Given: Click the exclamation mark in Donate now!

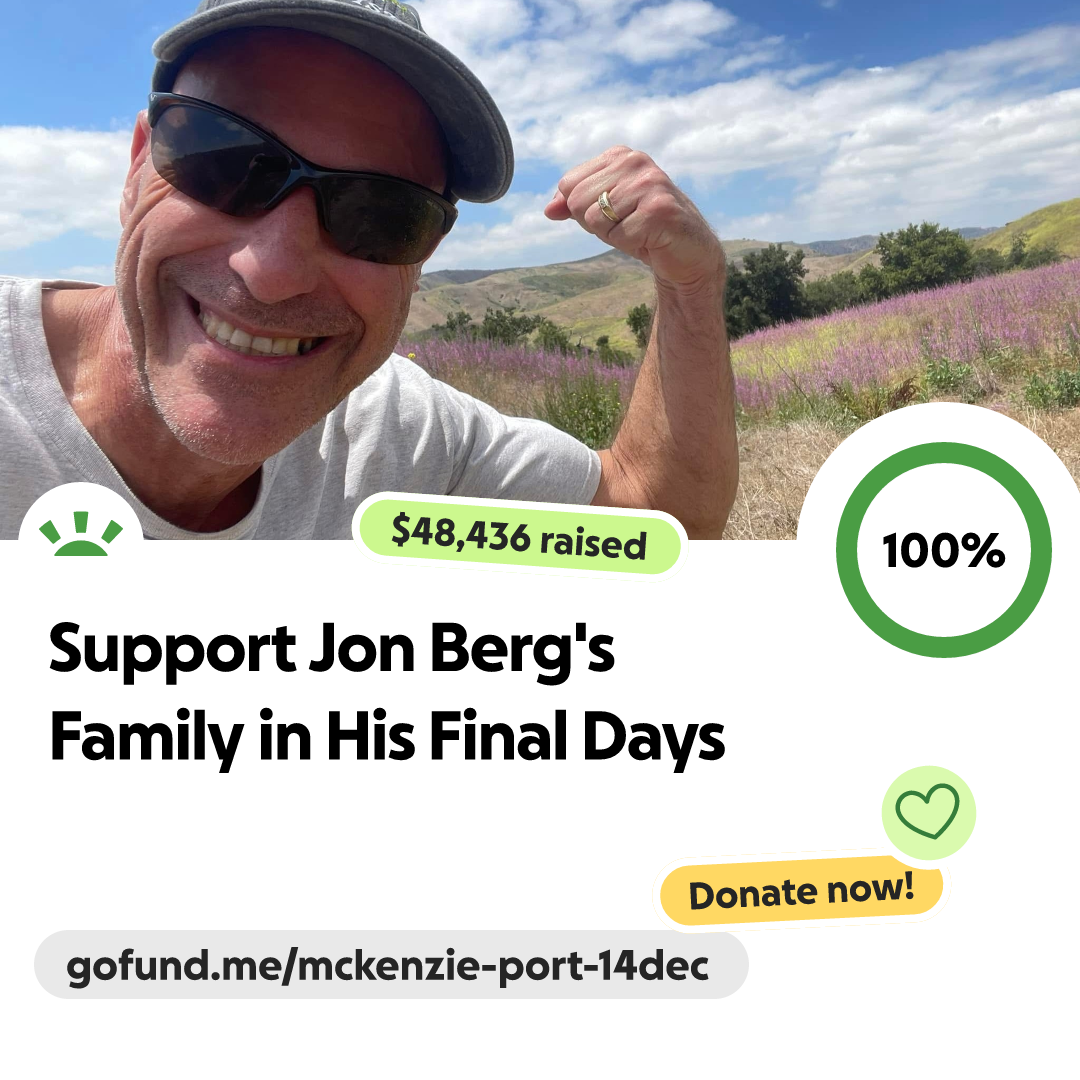Looking at the screenshot, I should pyautogui.click(x=906, y=885).
